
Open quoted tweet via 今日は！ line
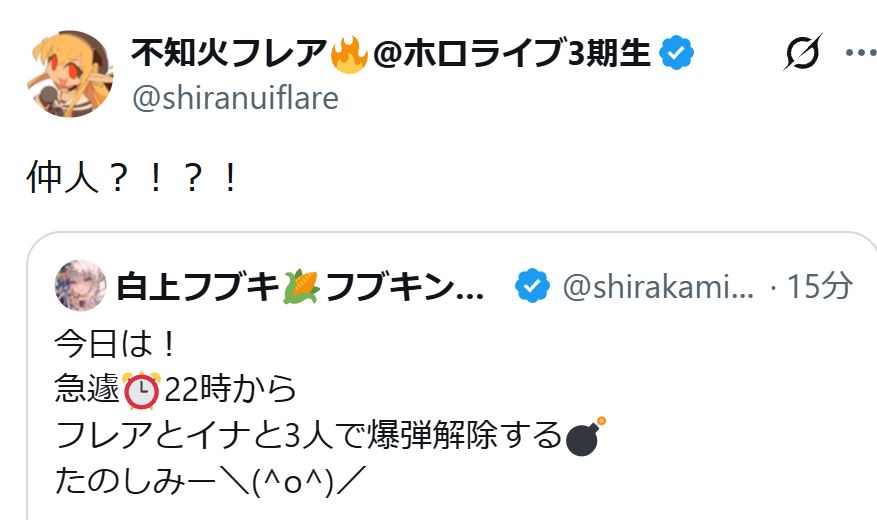pyautogui.click(x=116, y=343)
